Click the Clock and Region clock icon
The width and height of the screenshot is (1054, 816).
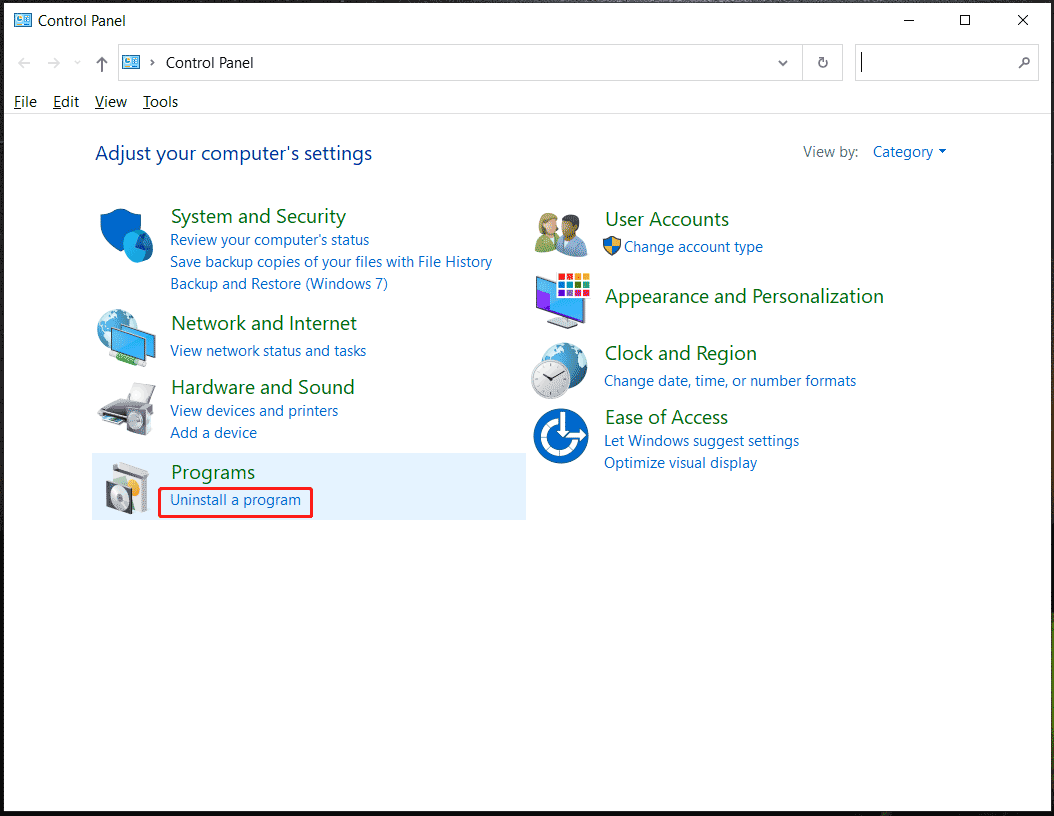point(559,370)
